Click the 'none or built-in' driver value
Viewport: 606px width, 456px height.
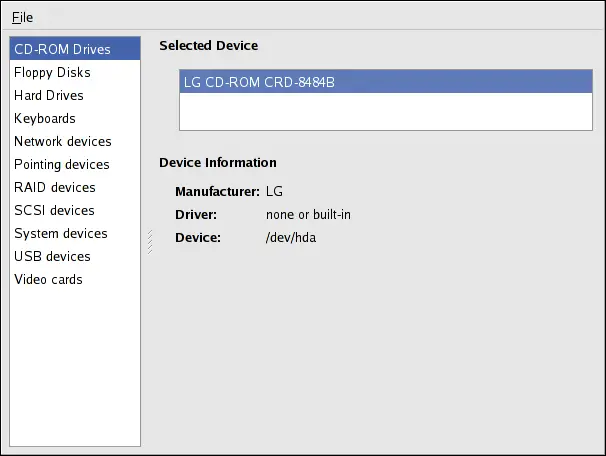[308, 214]
